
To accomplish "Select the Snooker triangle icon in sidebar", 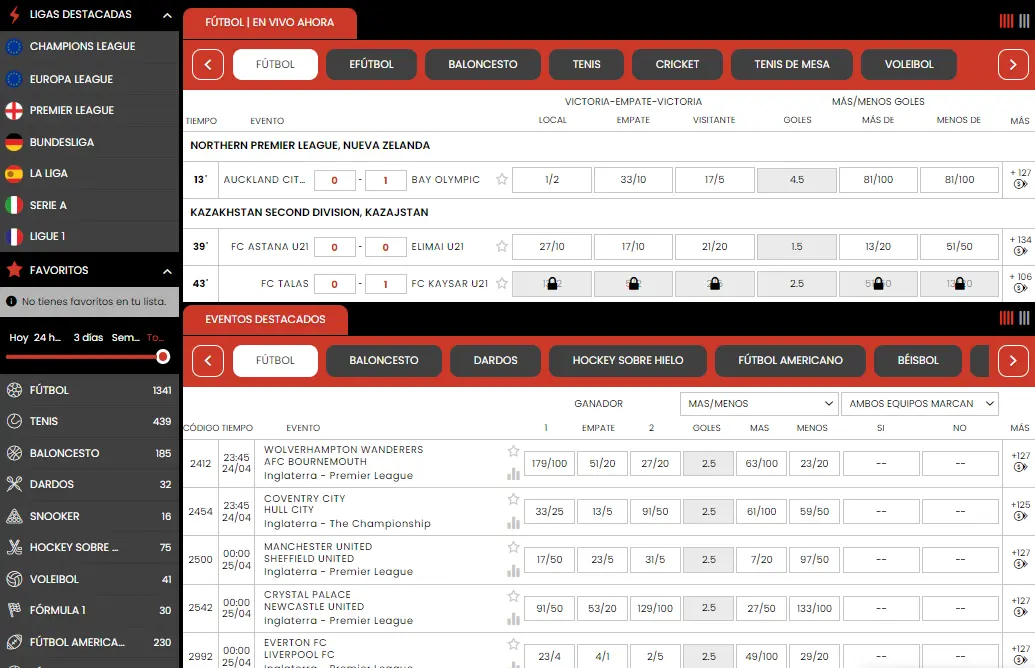I will pos(14,516).
